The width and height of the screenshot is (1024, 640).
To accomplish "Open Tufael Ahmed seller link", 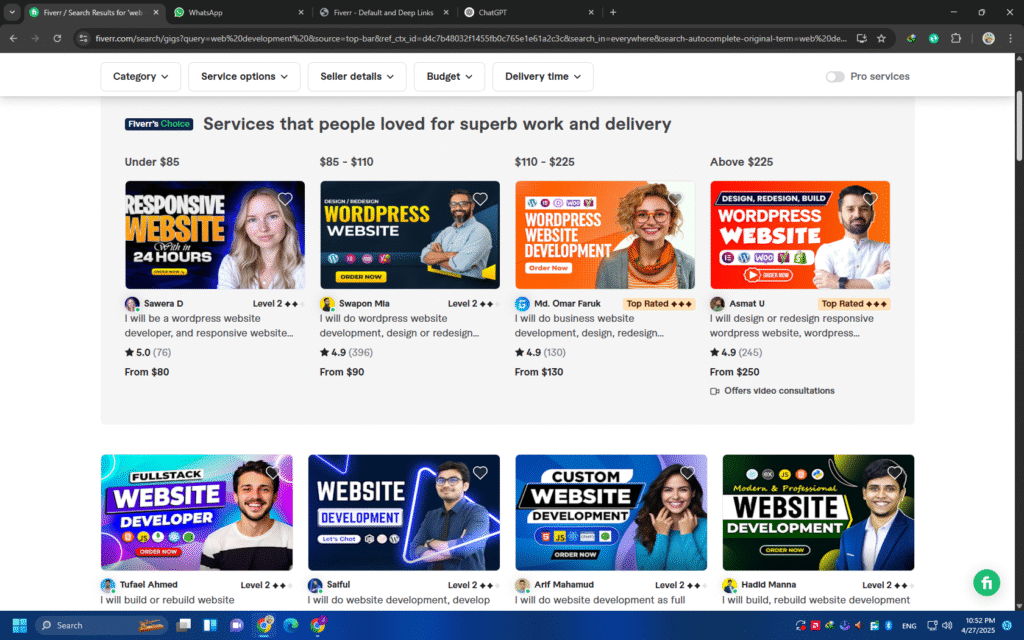I will pyautogui.click(x=148, y=584).
